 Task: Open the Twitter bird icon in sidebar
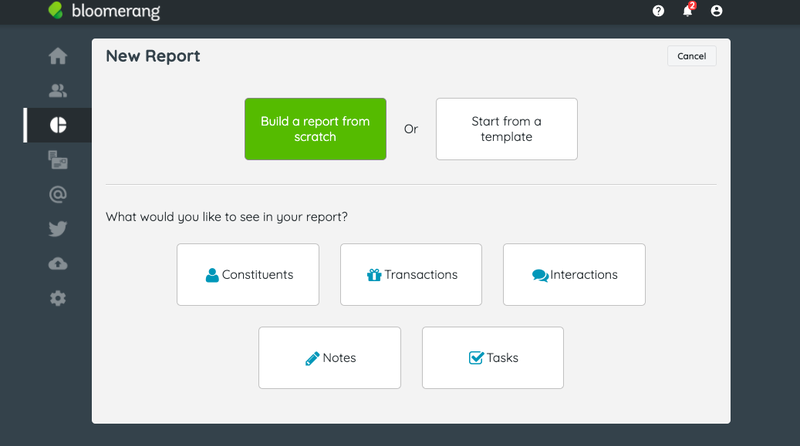[58, 229]
